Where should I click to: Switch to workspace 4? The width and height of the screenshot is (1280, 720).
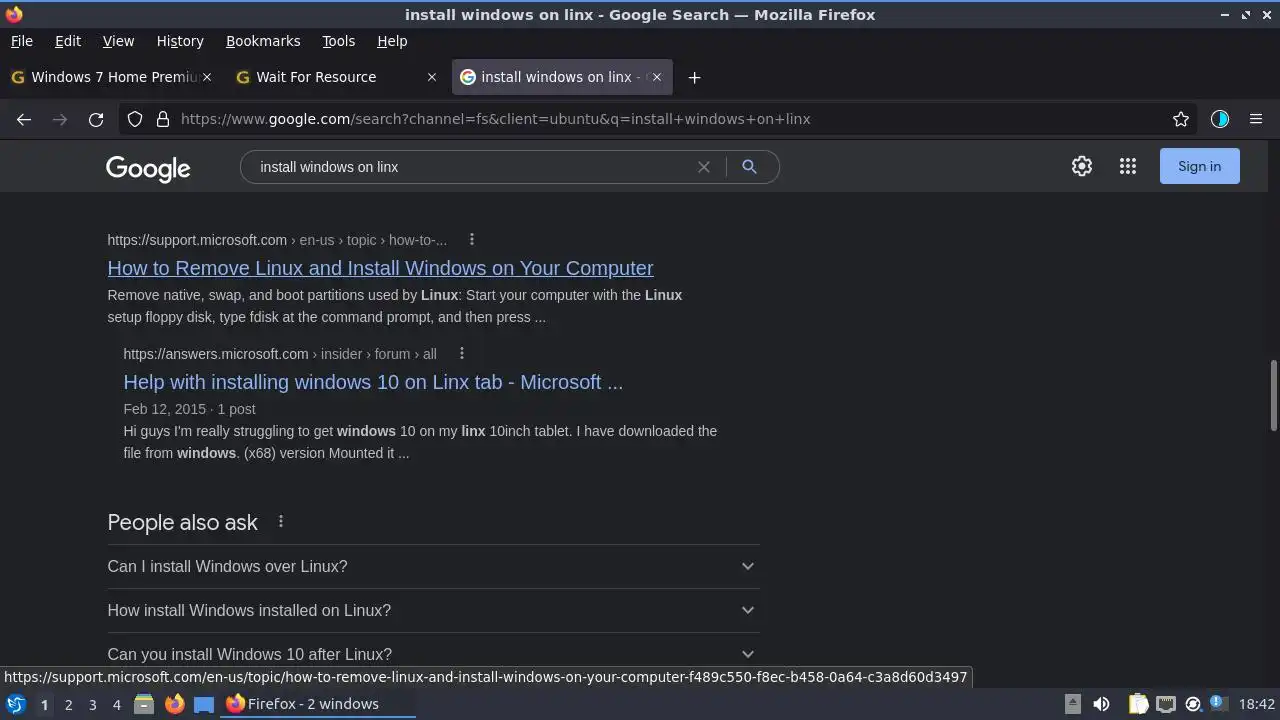tap(116, 704)
